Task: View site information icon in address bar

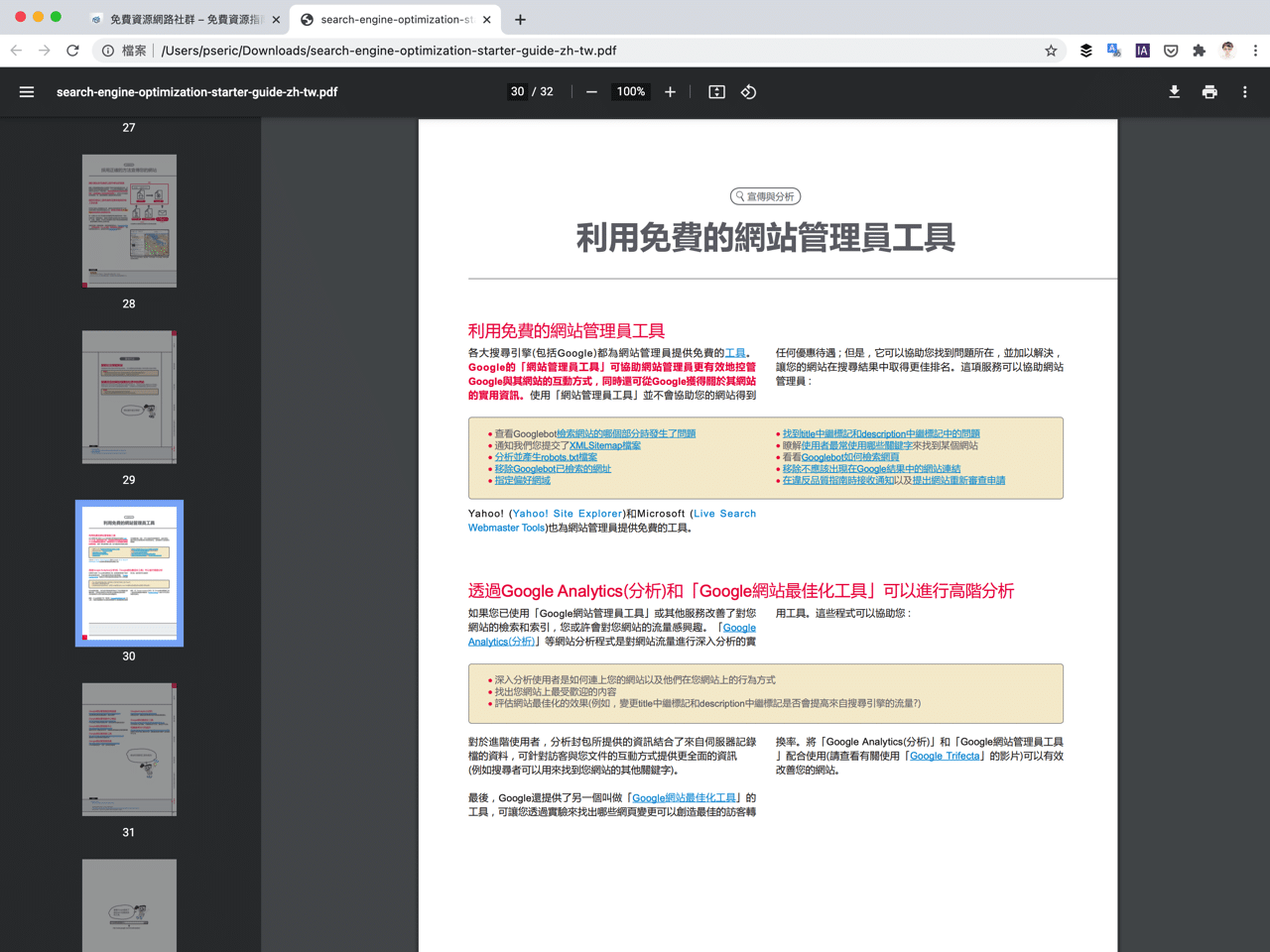Action: pos(107,51)
